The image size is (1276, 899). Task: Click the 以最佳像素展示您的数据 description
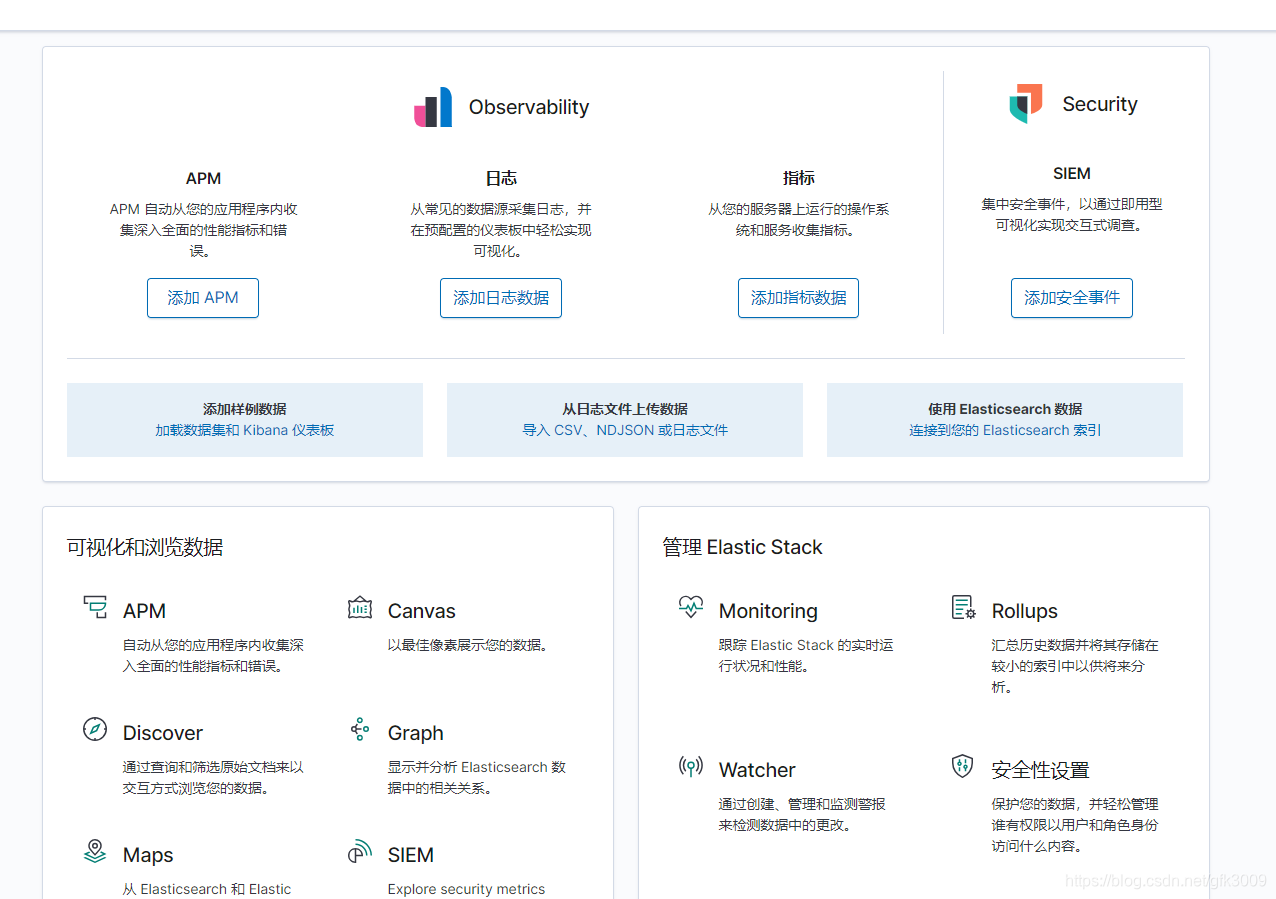(468, 645)
